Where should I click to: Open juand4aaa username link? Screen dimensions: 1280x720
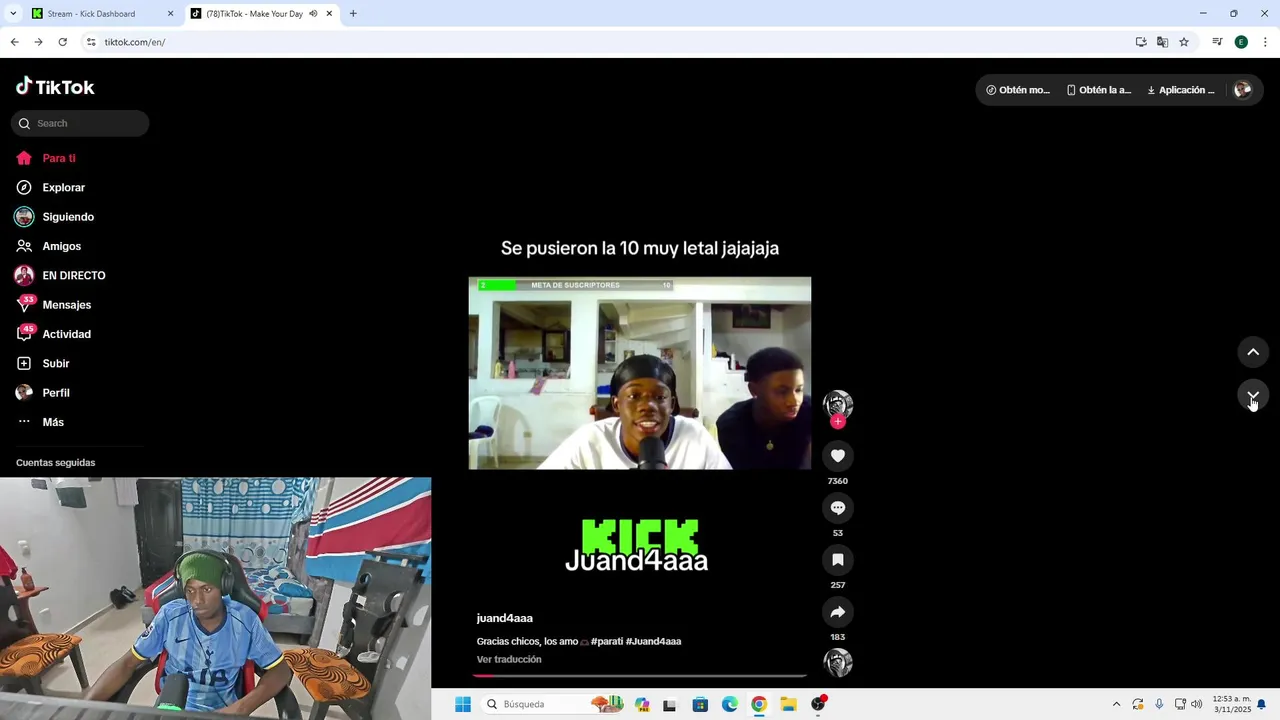click(x=505, y=618)
